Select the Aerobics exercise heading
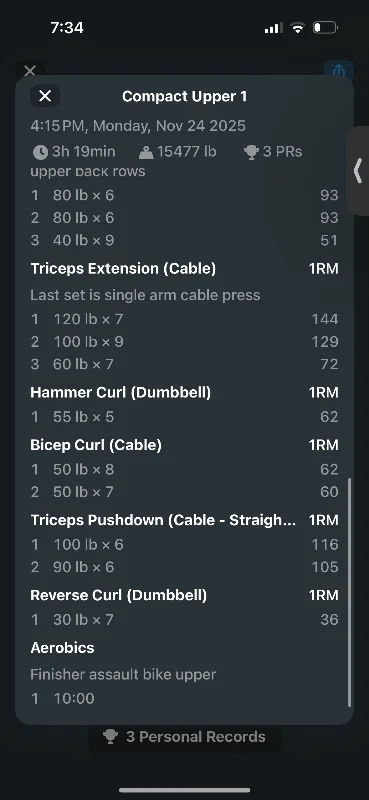 [62, 647]
